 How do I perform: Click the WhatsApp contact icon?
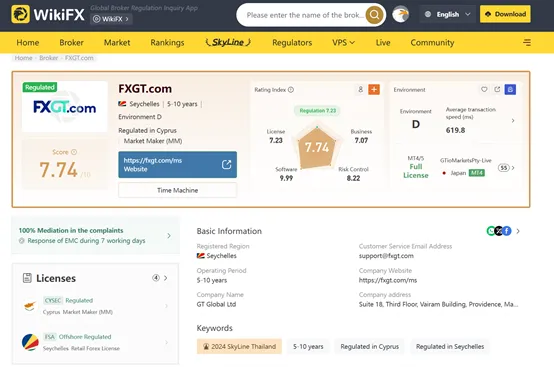491,231
